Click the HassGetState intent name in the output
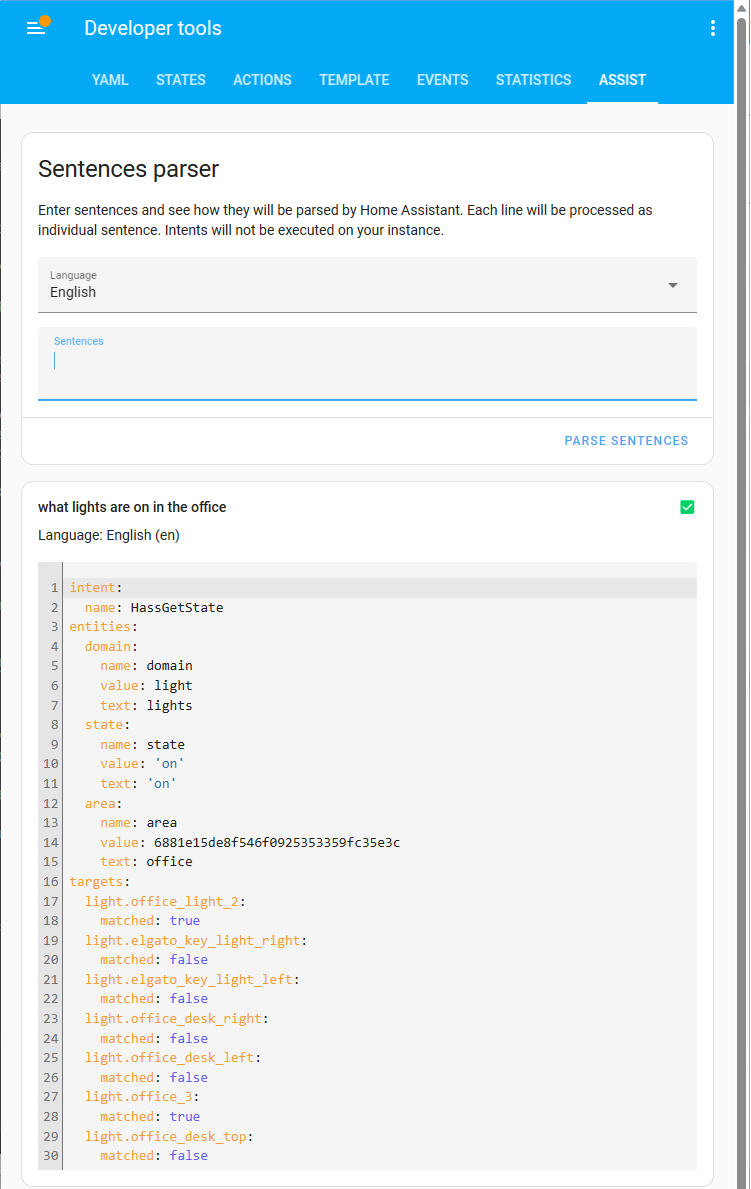Screen dimensions: 751x1189 tap(177, 607)
